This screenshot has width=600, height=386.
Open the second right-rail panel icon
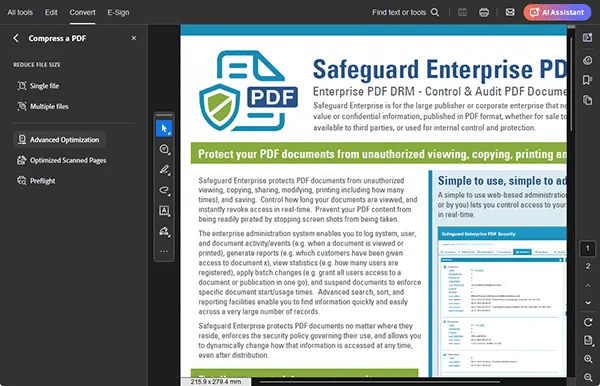587,60
